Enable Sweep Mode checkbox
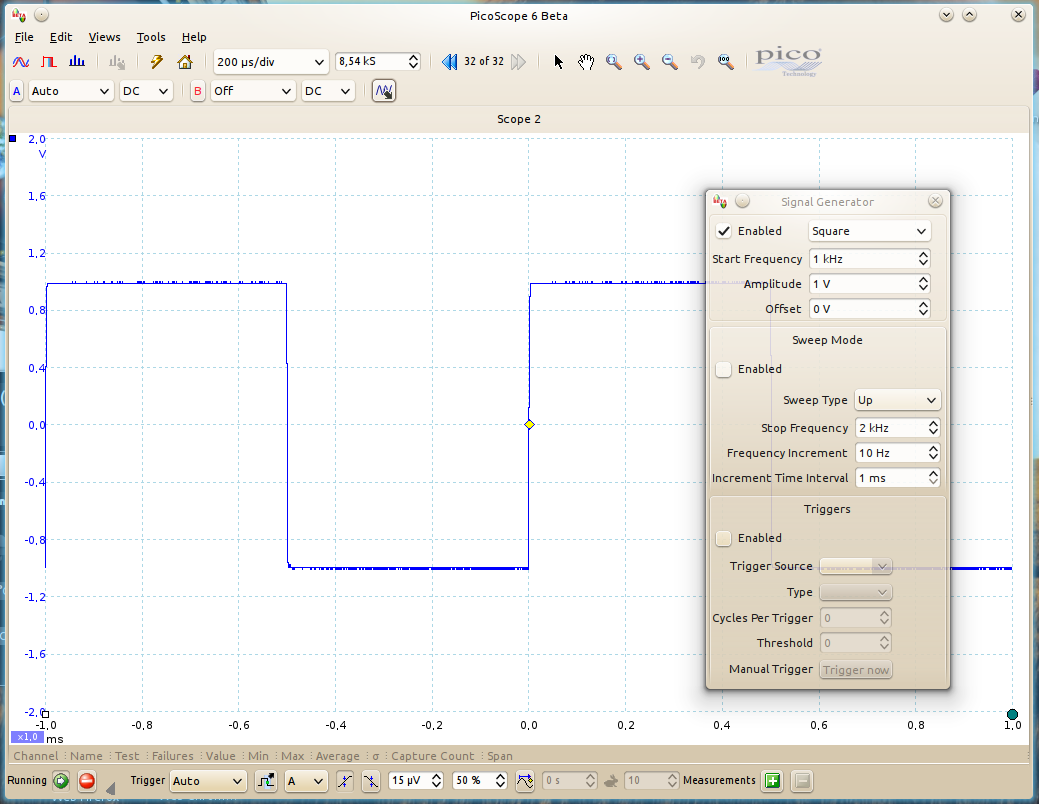Image resolution: width=1039 pixels, height=804 pixels. point(724,369)
